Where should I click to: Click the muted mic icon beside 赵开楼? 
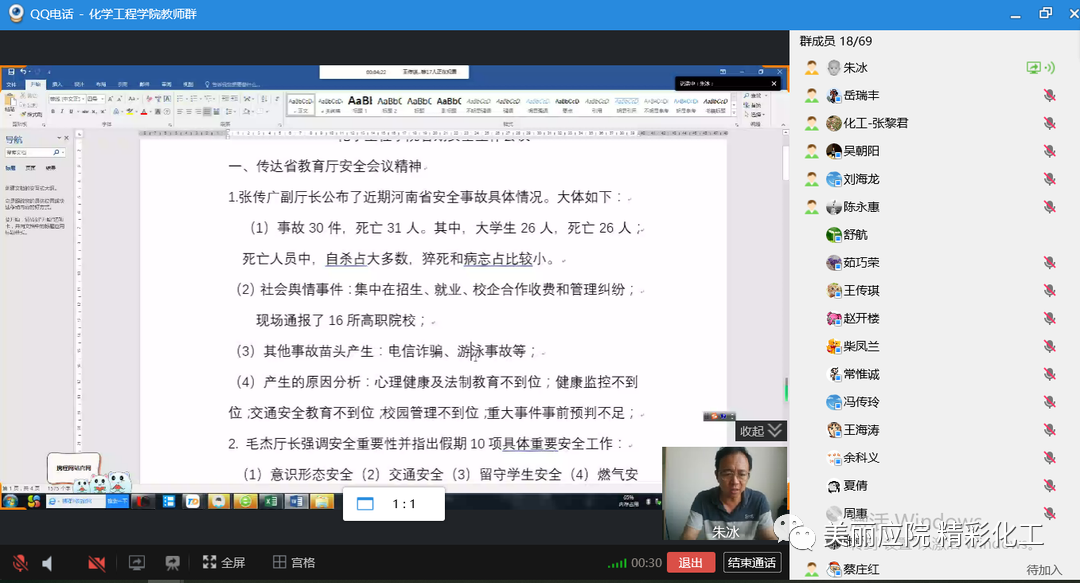[x=1049, y=319]
